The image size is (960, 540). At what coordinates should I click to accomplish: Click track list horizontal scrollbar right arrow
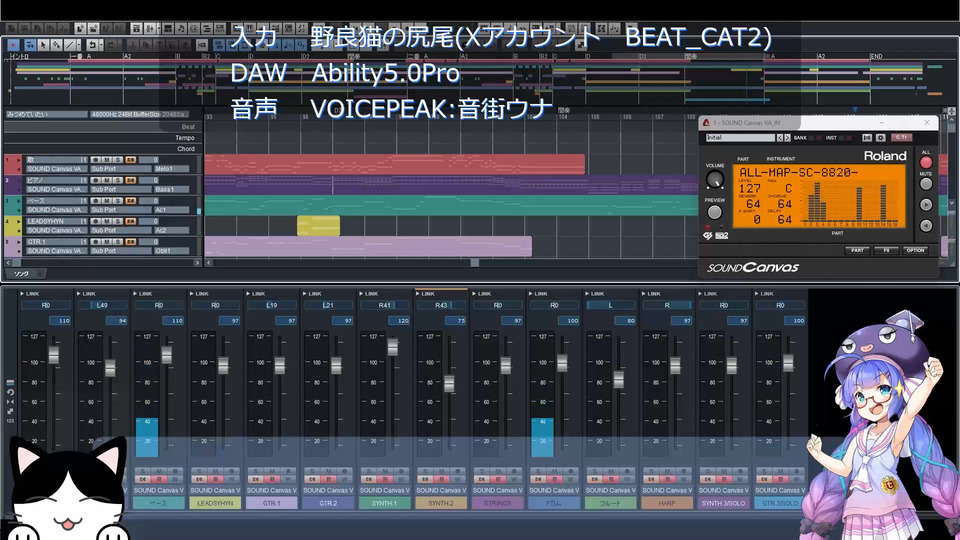point(197,263)
